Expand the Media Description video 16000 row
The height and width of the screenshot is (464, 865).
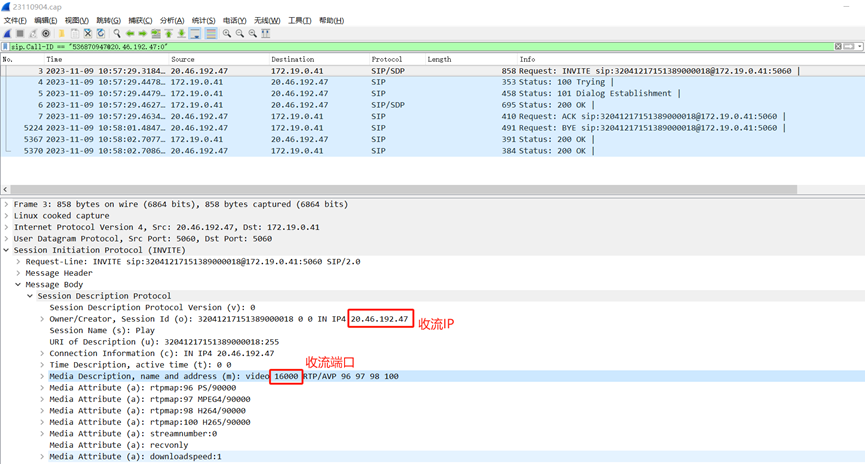pos(42,376)
